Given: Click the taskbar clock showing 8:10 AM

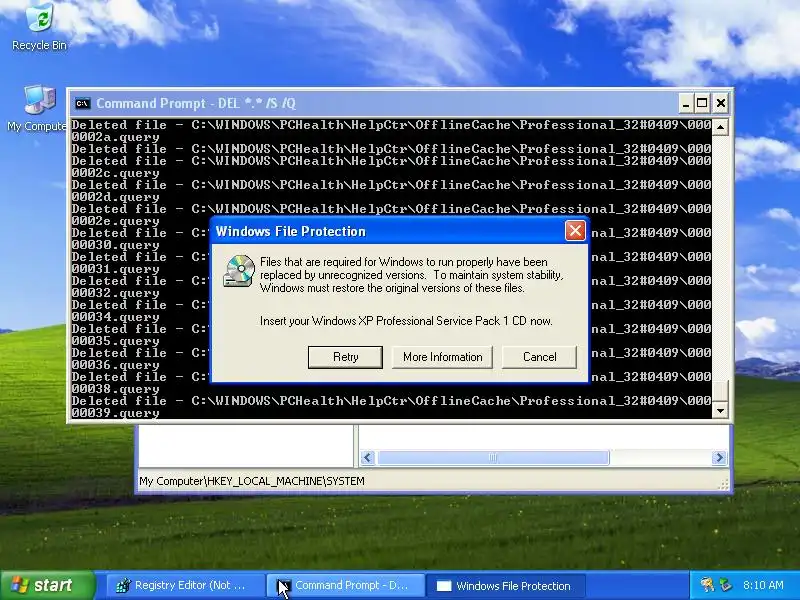Looking at the screenshot, I should pyautogui.click(x=763, y=585).
